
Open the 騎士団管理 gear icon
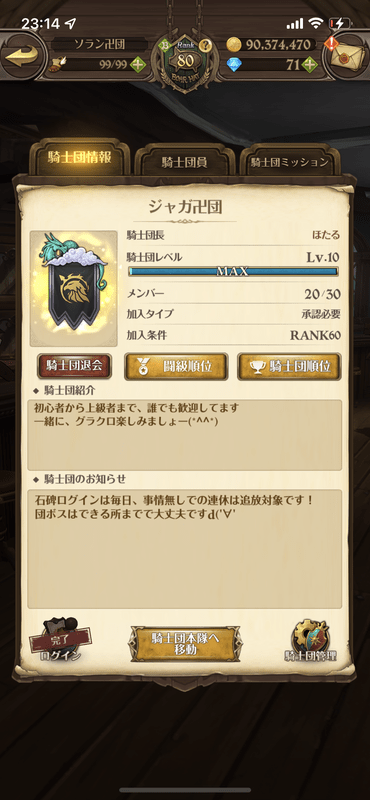point(310,639)
